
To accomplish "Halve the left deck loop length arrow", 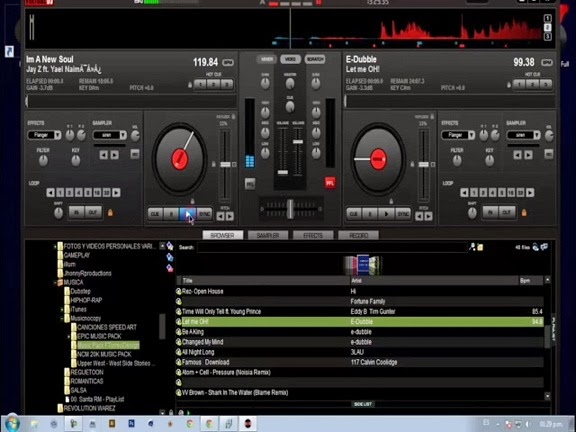I will click(50, 192).
